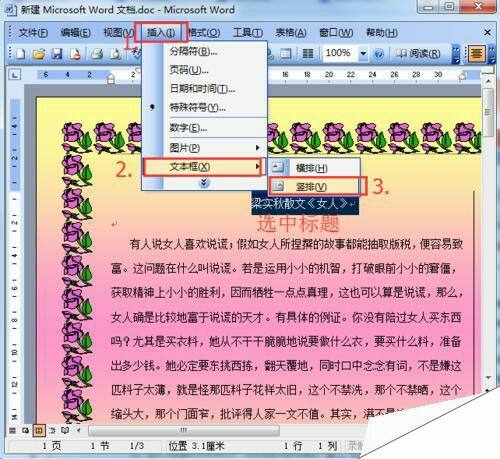Choose 数字(E)... menu entry

204,128
